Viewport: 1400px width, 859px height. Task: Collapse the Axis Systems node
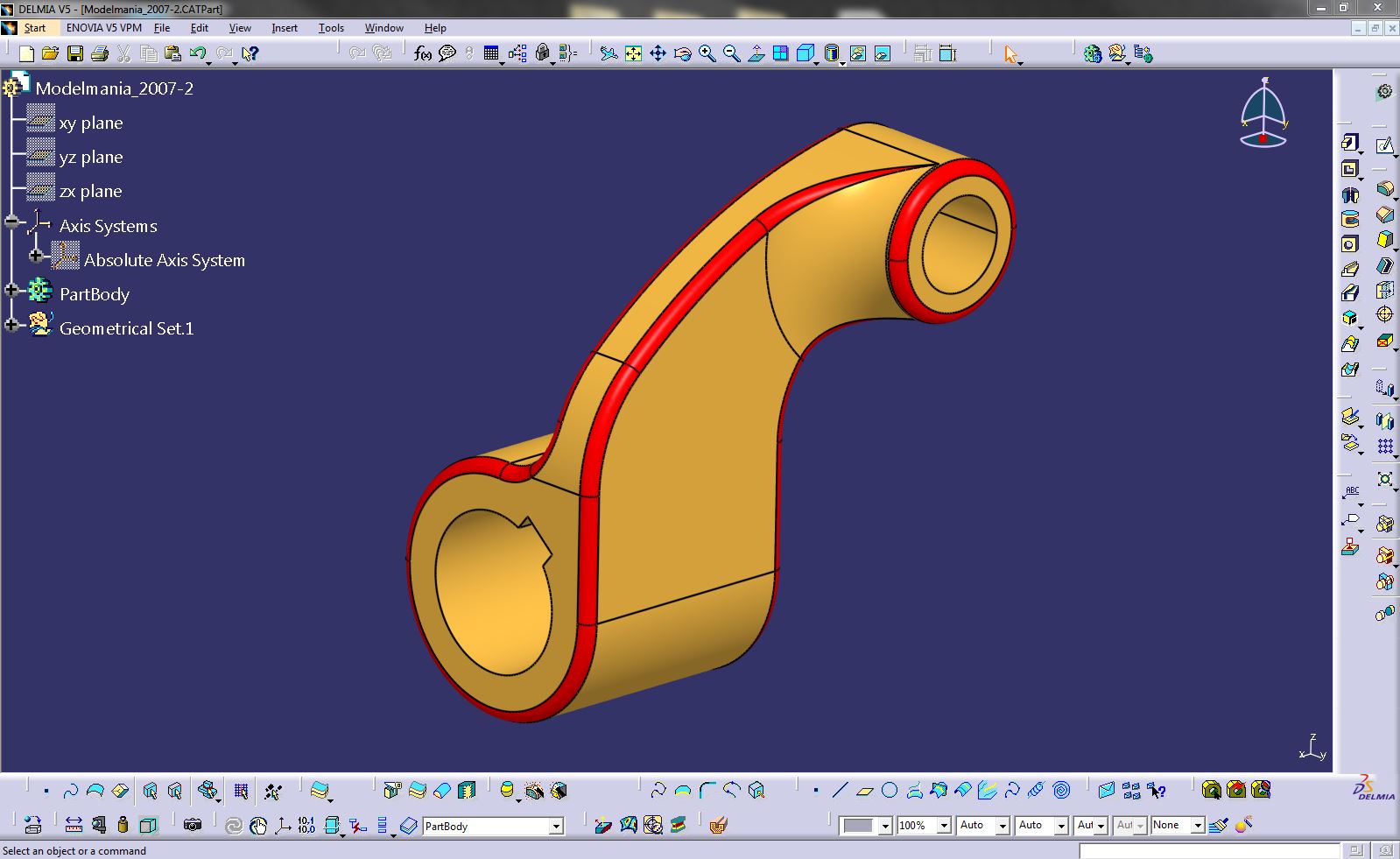click(x=11, y=222)
